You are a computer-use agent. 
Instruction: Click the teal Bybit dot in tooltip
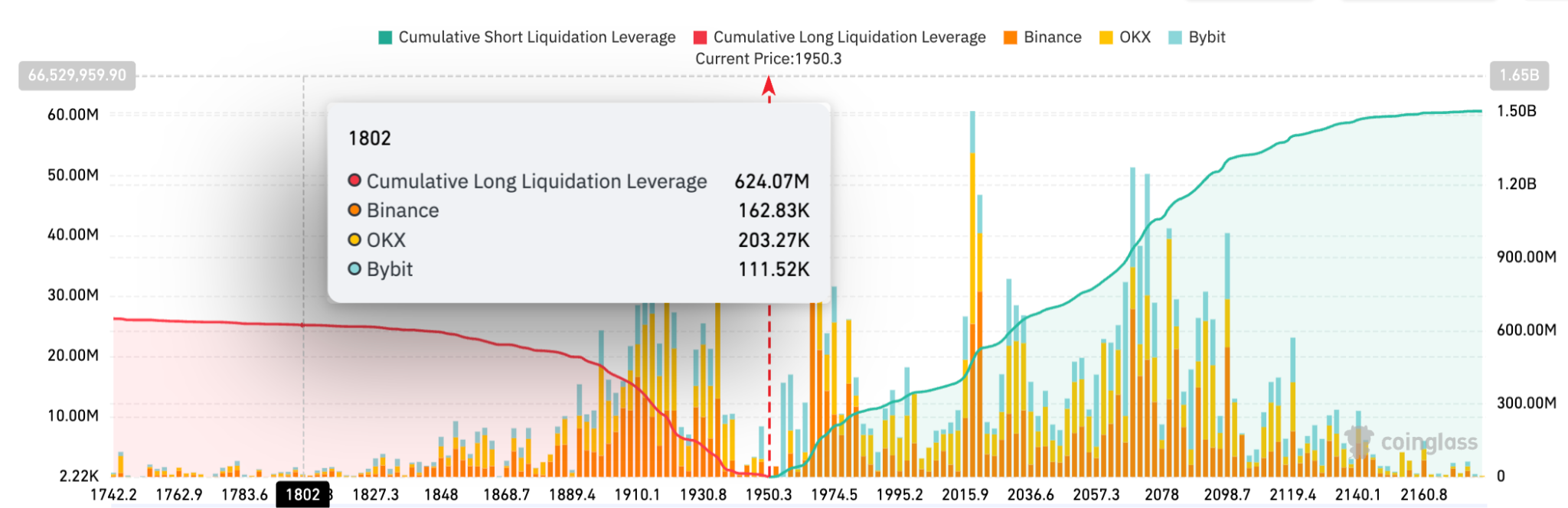[x=354, y=269]
